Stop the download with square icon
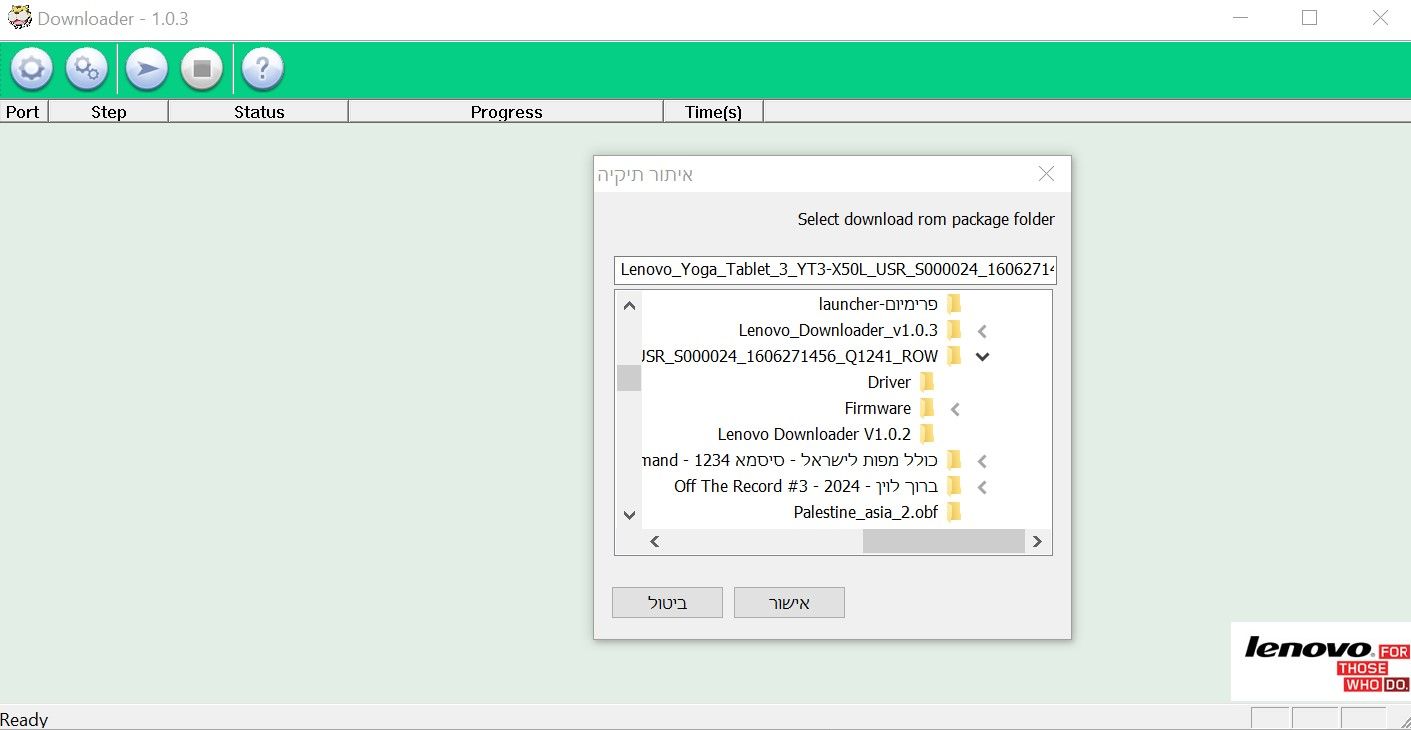Viewport: 1411px width, 730px height. pyautogui.click(x=202, y=69)
